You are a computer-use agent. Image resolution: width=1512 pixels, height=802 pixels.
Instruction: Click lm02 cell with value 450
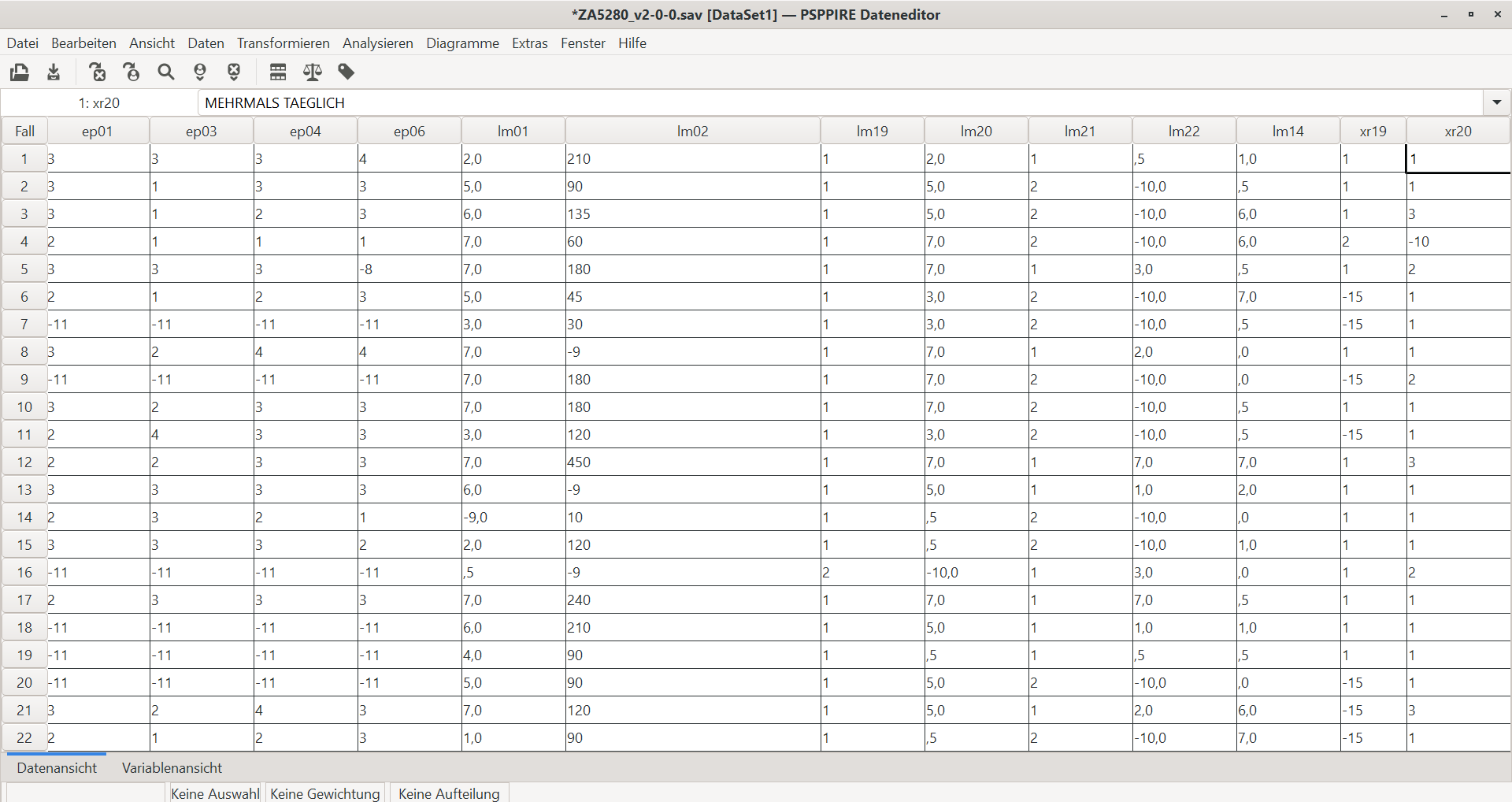(x=693, y=462)
